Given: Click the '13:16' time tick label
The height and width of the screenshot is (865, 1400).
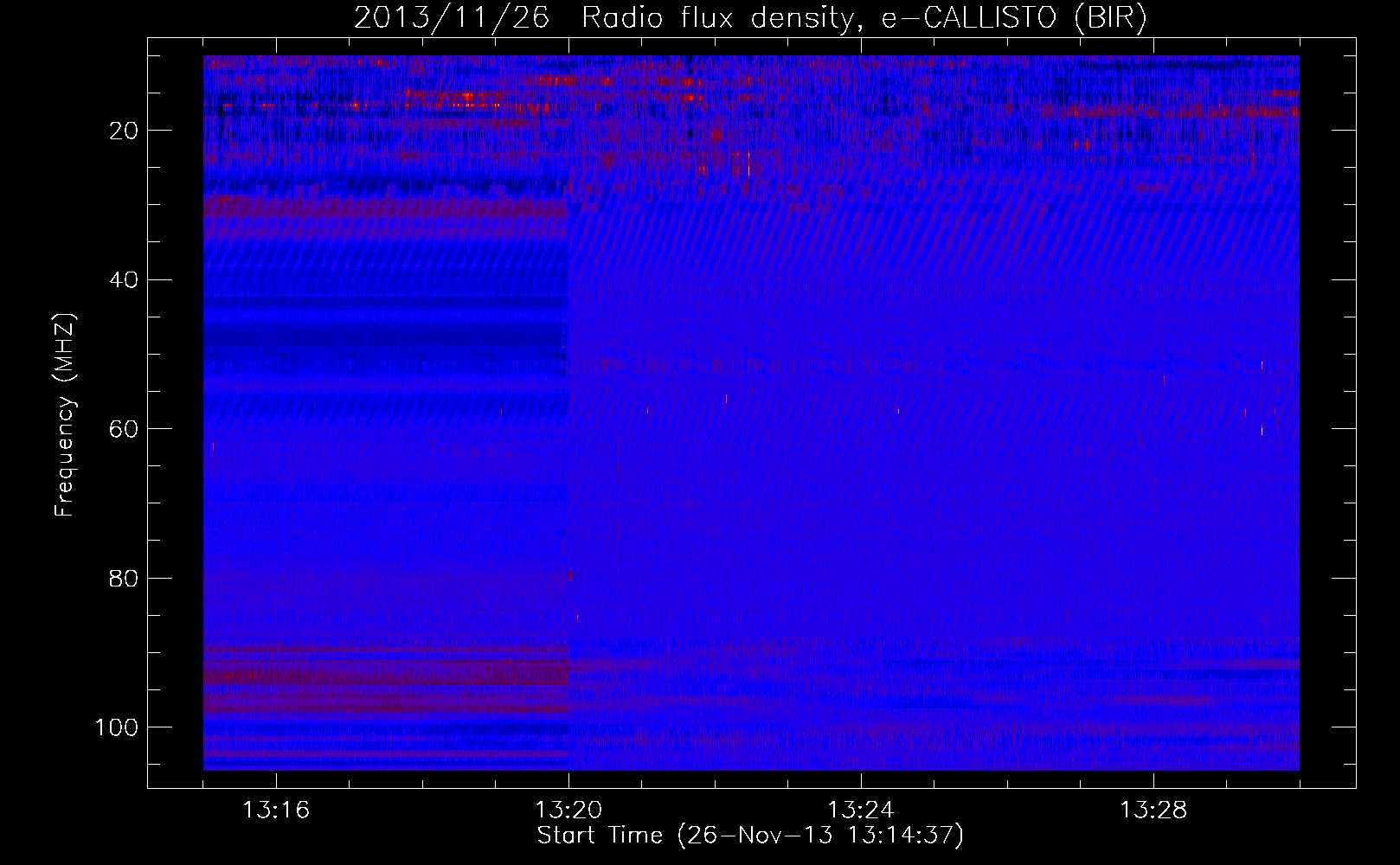Looking at the screenshot, I should (x=276, y=811).
